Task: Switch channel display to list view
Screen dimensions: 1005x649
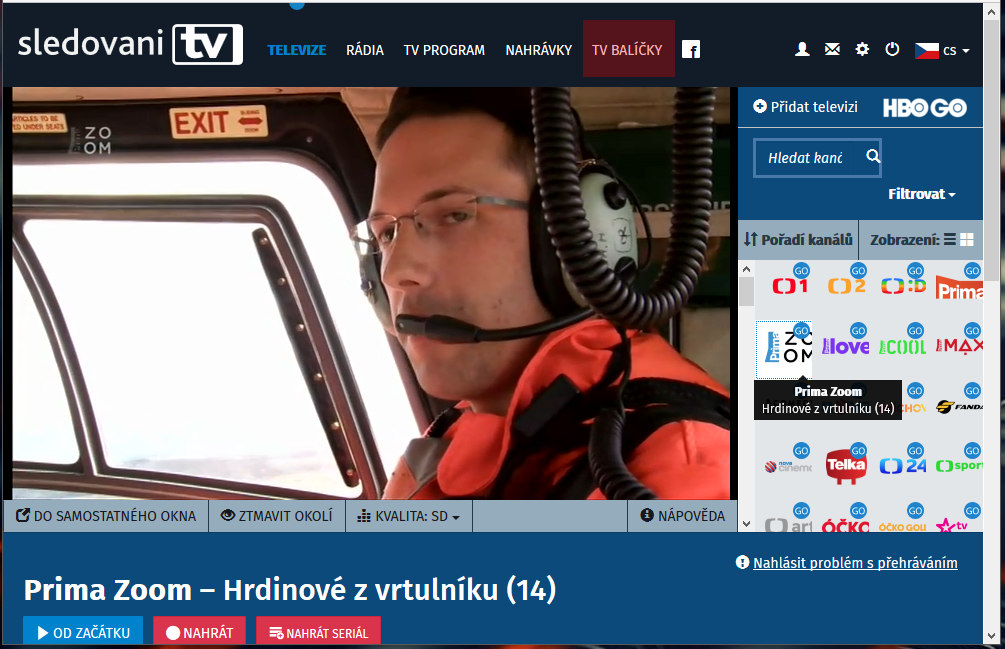Action: 950,240
